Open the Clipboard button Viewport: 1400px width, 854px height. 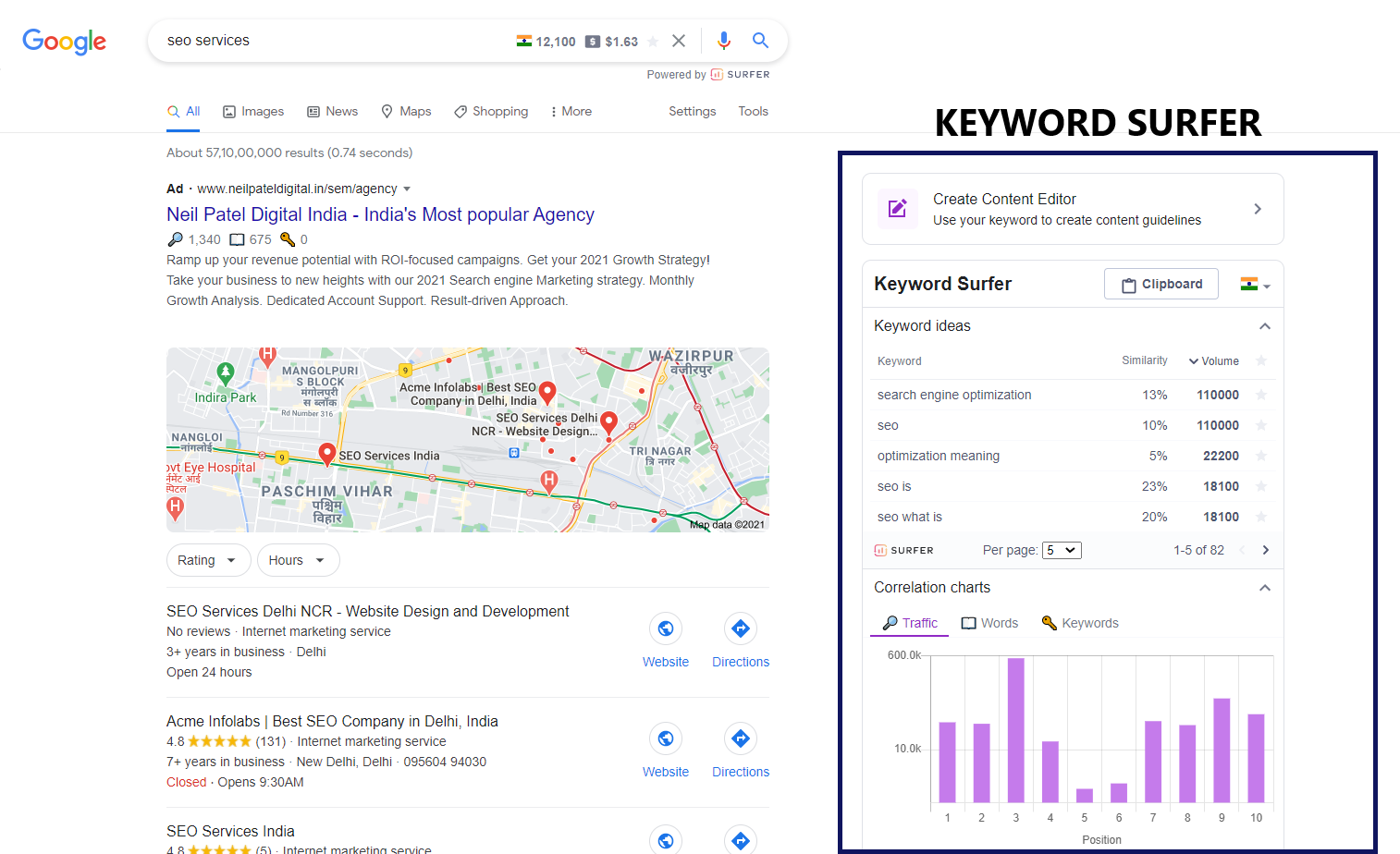(x=1161, y=284)
